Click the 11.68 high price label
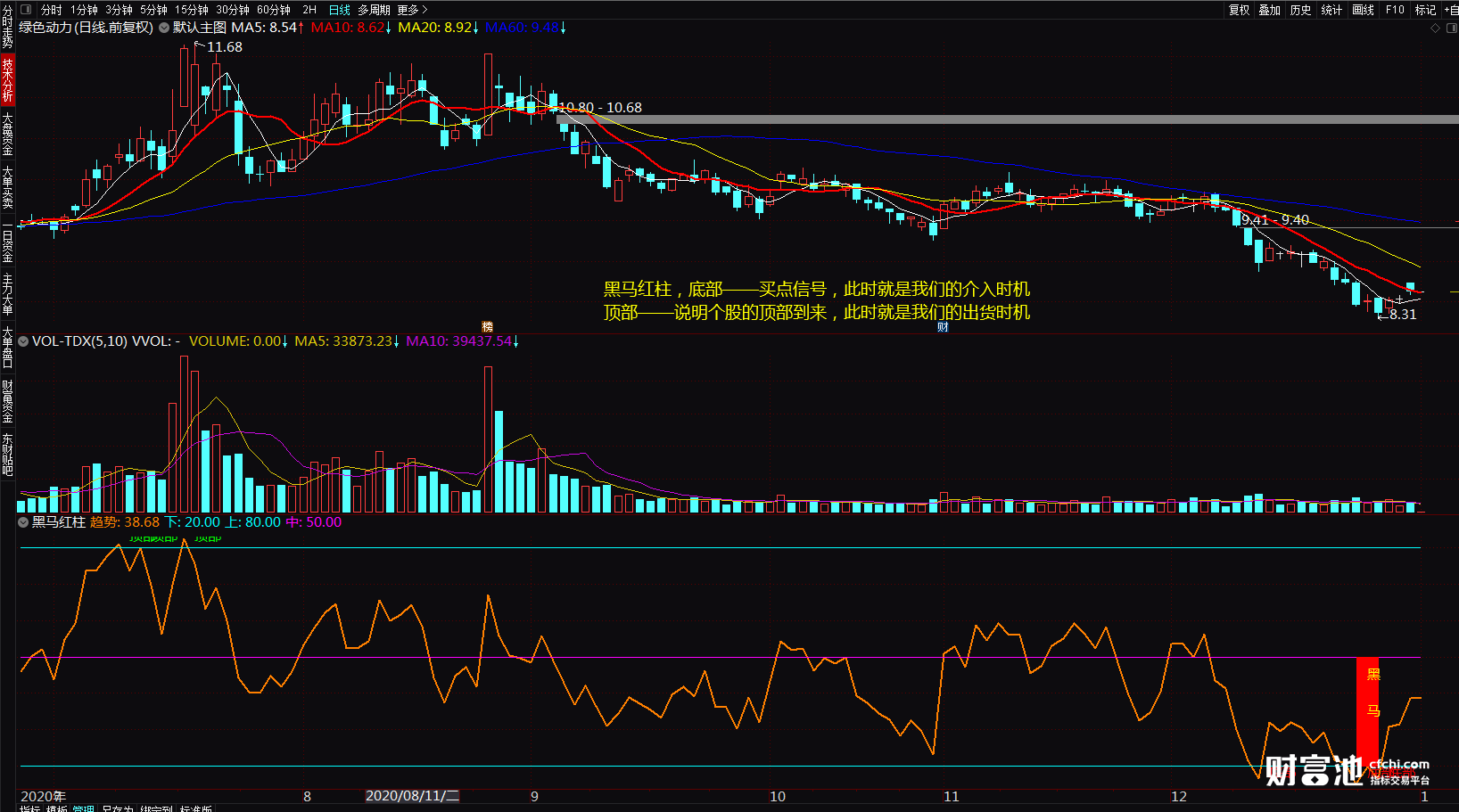Image resolution: width=1459 pixels, height=812 pixels. 224,47
